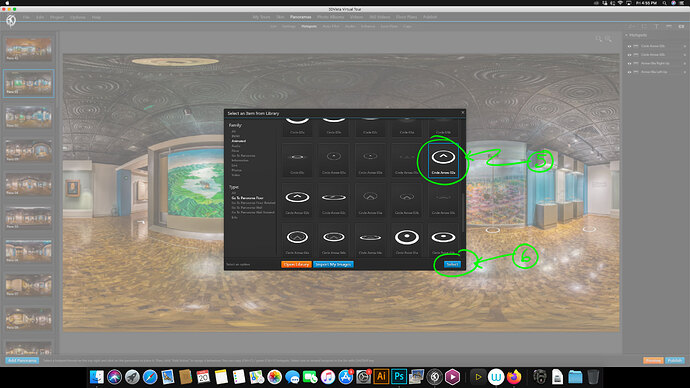The width and height of the screenshot is (690, 388).
Task: Filter Family list by Audio
Action: coord(236,146)
